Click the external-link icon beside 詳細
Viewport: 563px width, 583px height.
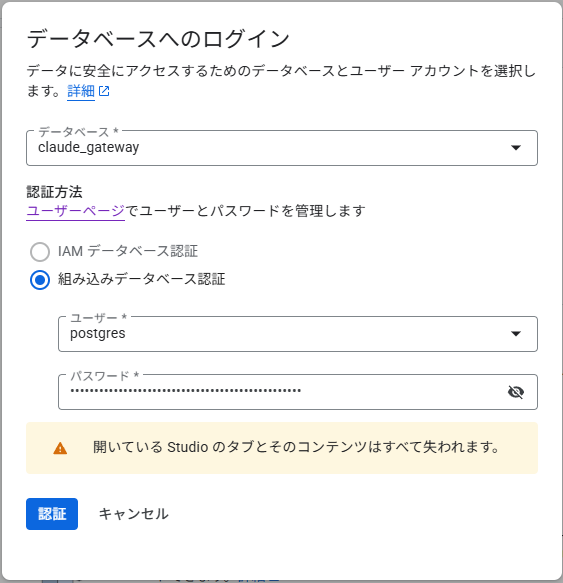click(104, 91)
